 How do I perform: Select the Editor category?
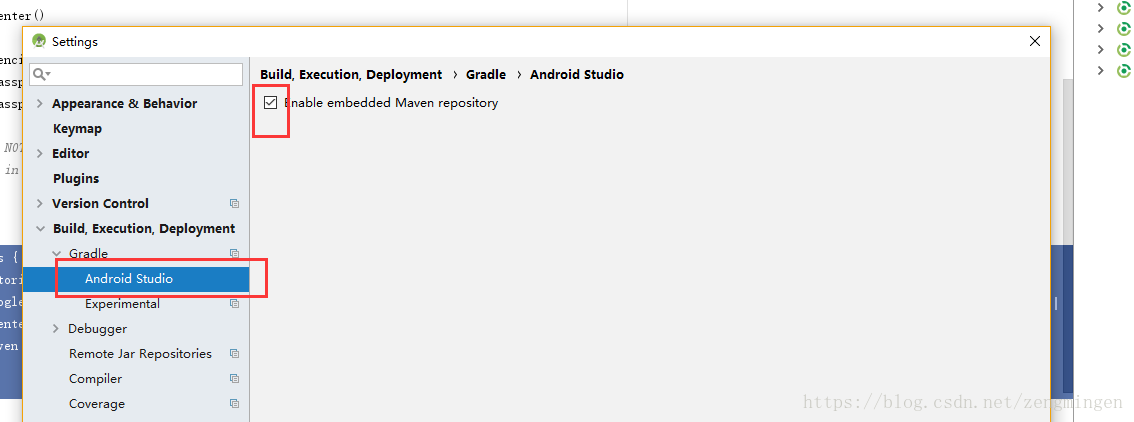71,153
